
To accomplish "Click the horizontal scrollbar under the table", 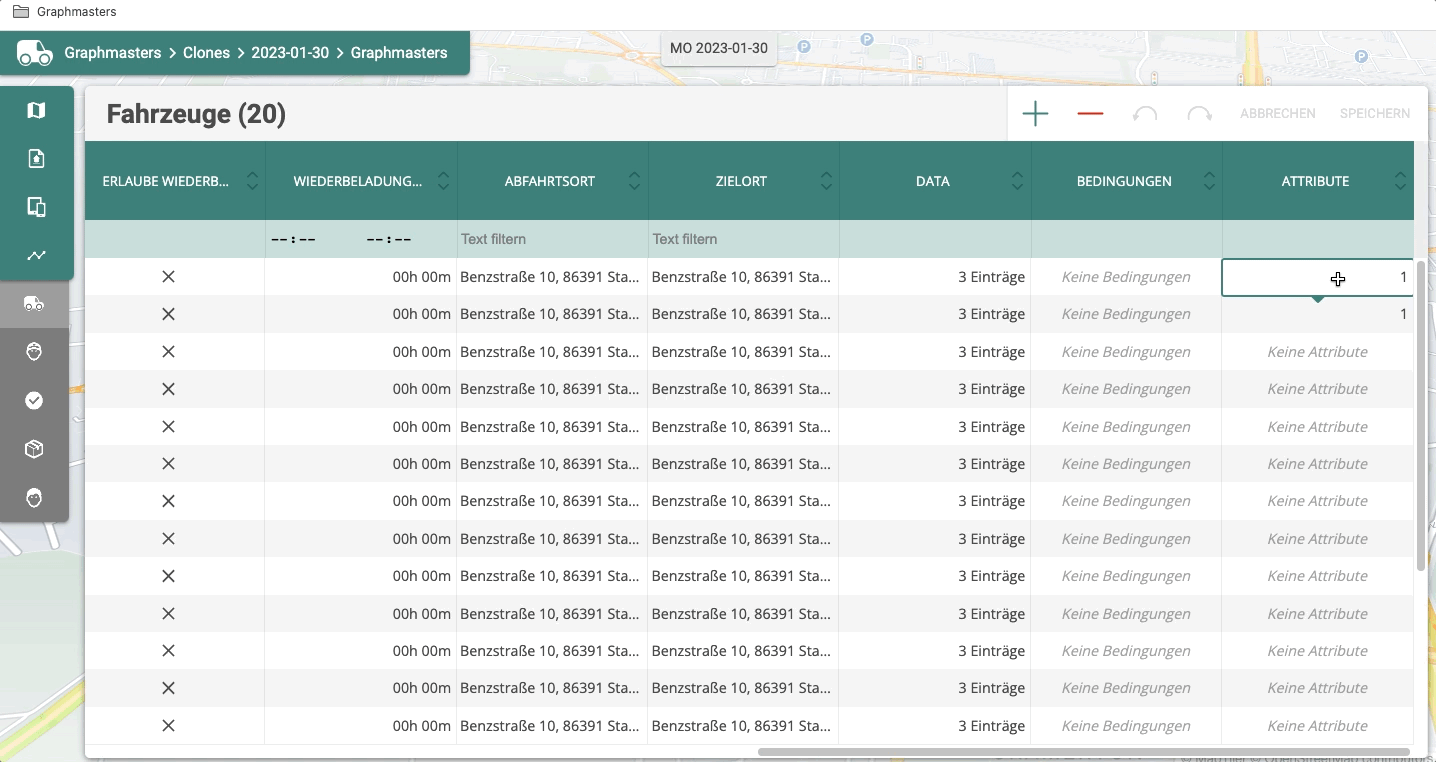I will tap(1084, 752).
